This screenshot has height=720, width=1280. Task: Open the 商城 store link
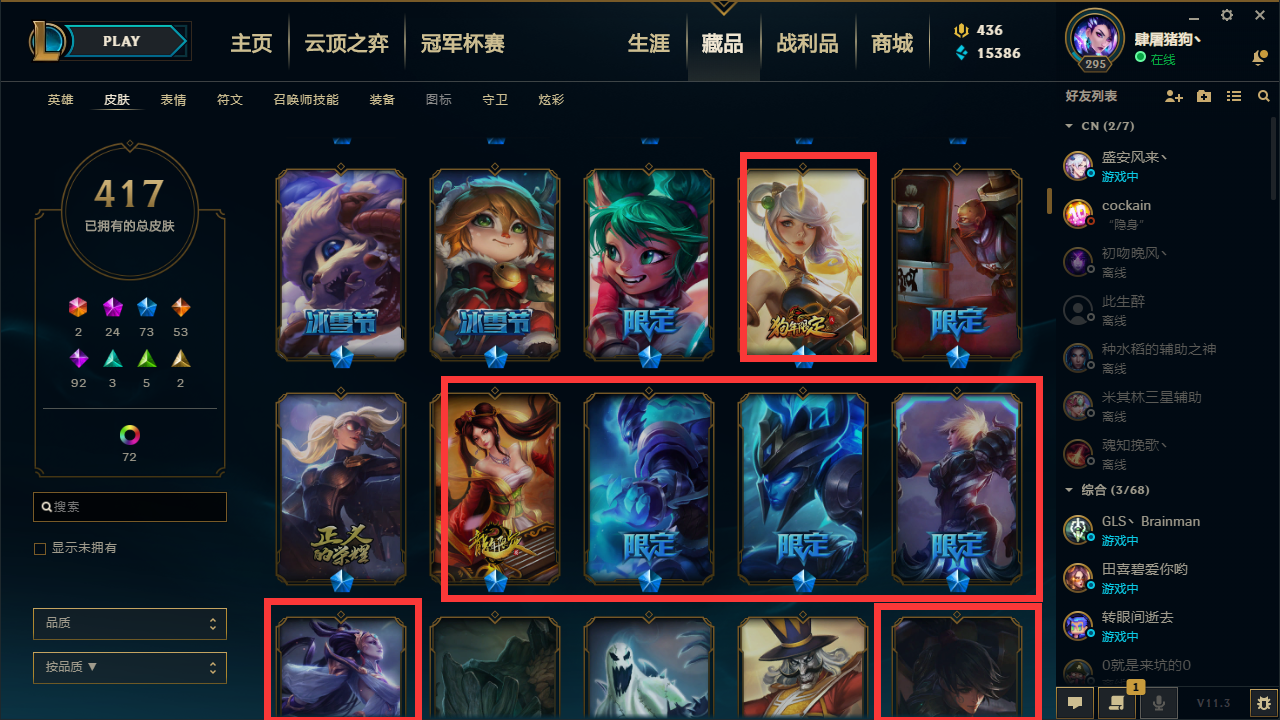(x=892, y=43)
